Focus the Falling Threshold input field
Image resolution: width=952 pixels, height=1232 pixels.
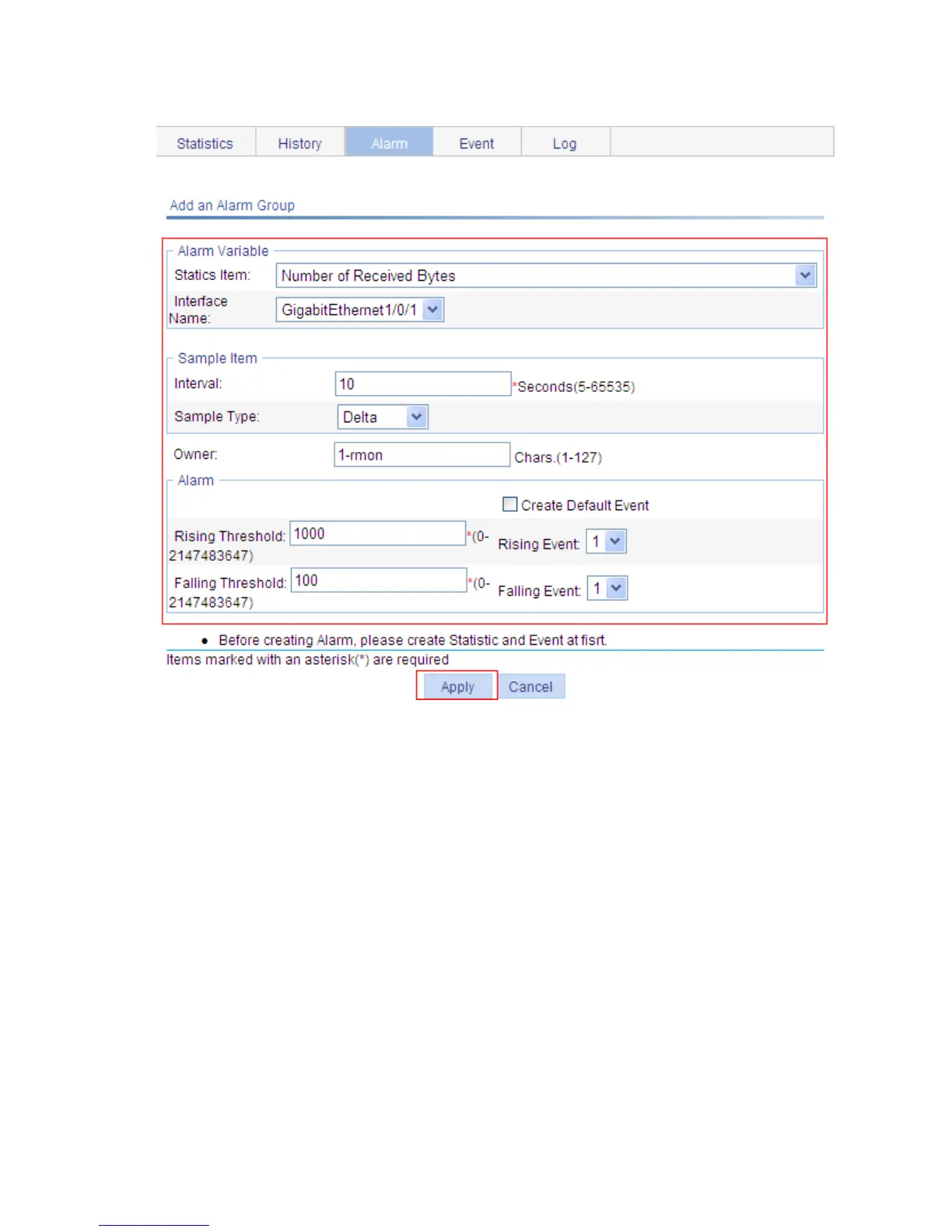(379, 580)
